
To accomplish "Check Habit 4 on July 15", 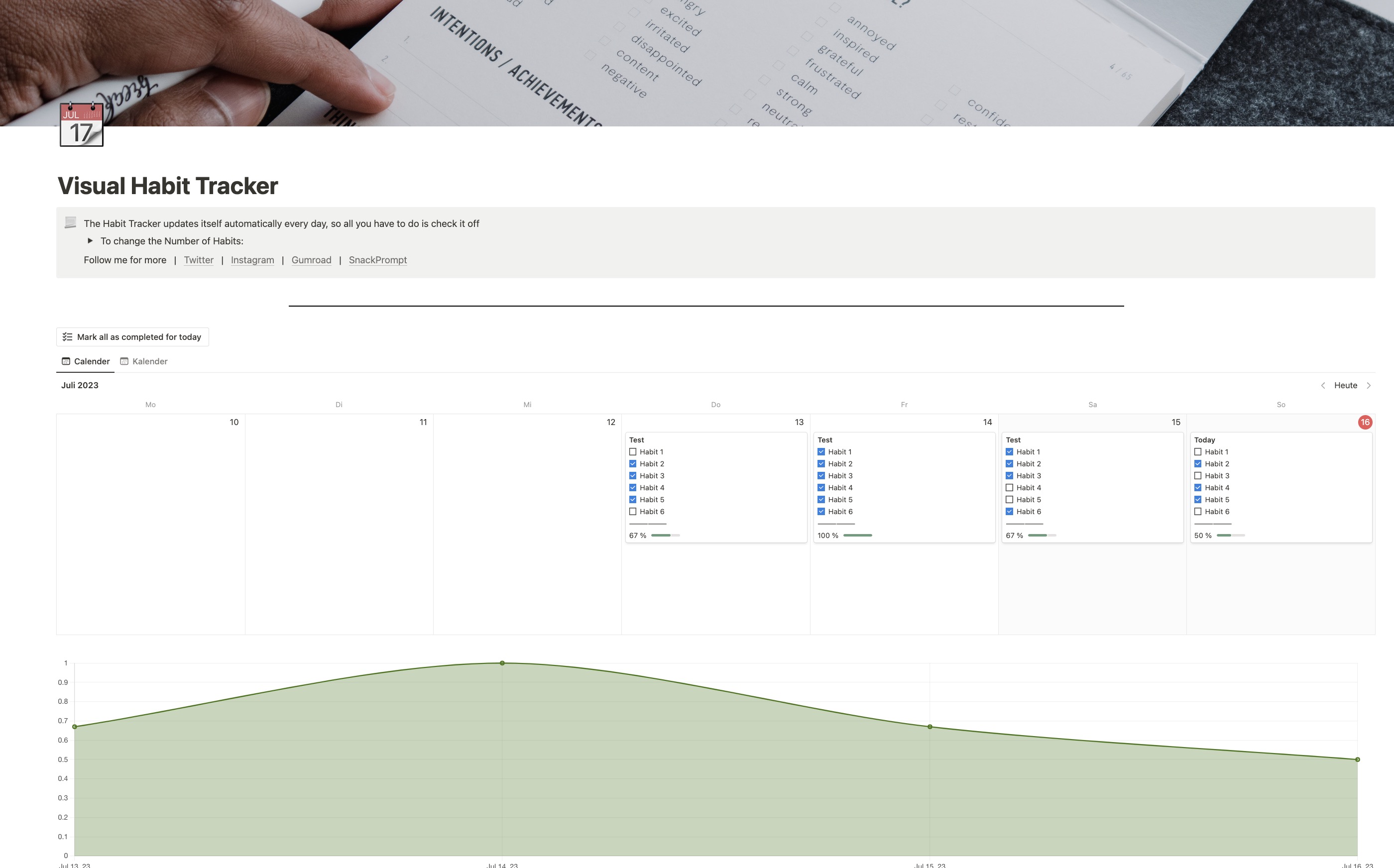I will tap(1009, 487).
